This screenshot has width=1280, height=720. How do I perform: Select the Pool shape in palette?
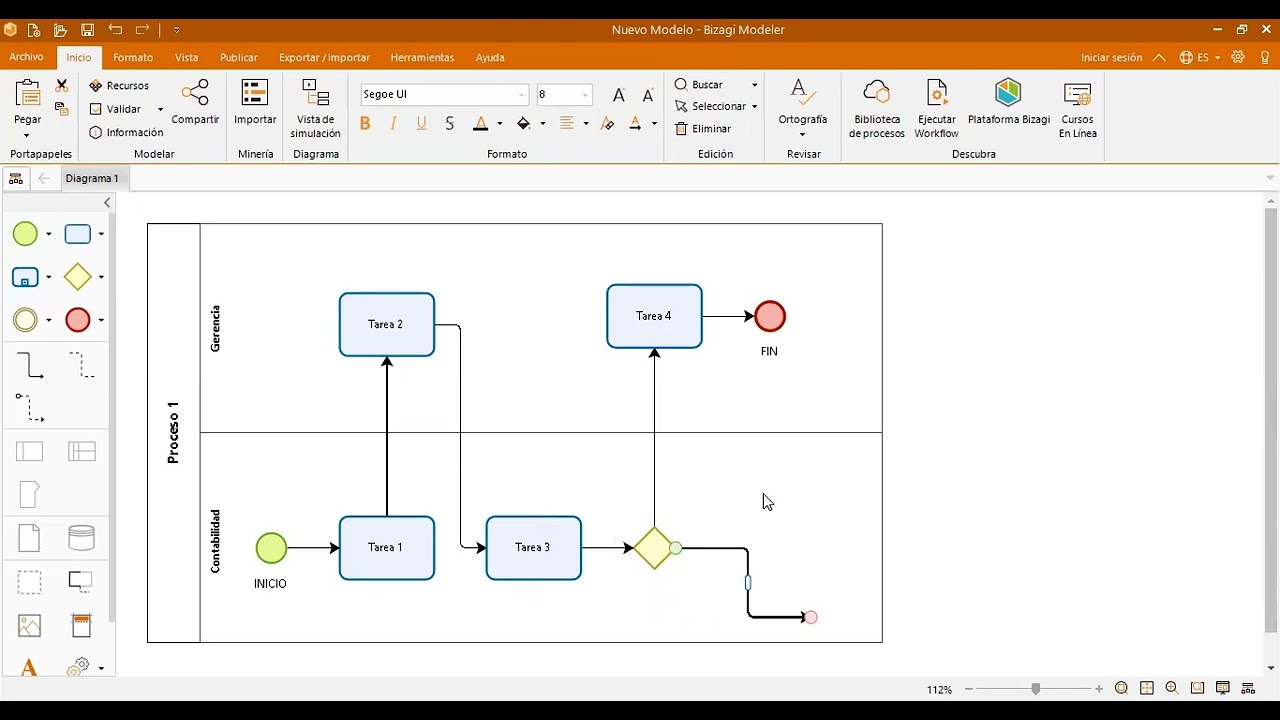[30, 452]
